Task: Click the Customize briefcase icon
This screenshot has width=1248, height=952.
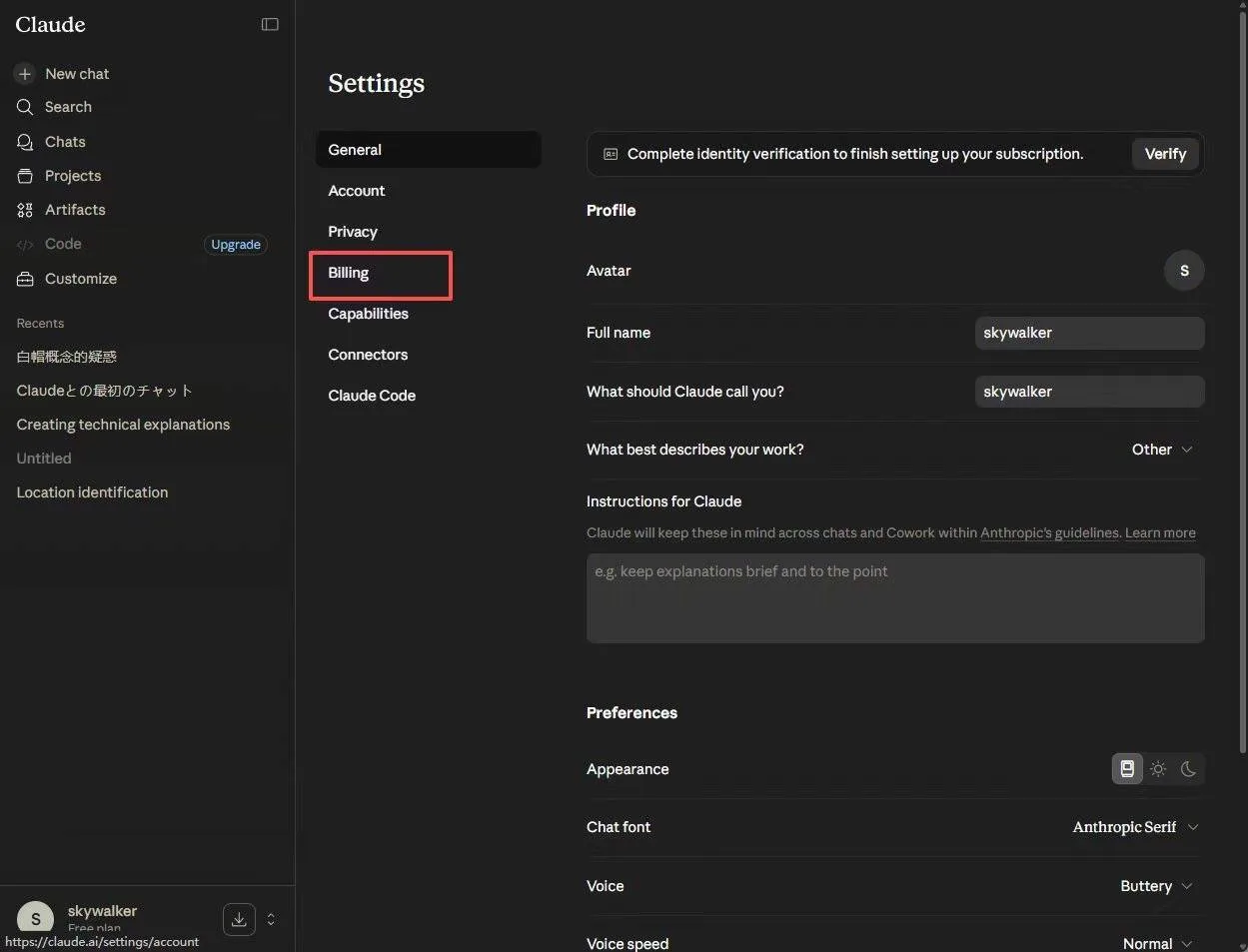Action: (25, 279)
